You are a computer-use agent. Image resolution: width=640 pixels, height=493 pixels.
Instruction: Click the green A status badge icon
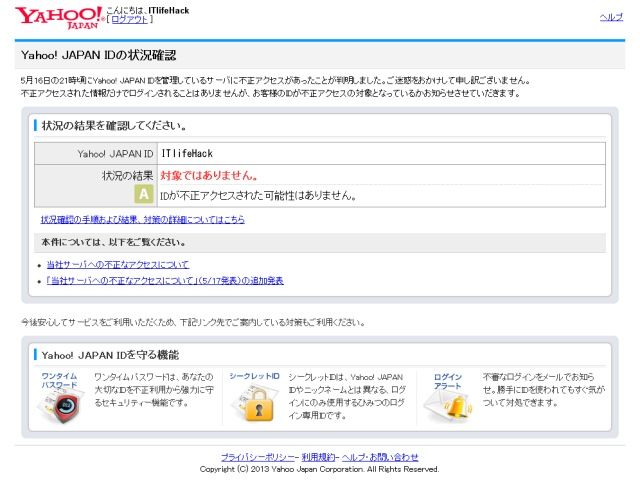point(144,194)
